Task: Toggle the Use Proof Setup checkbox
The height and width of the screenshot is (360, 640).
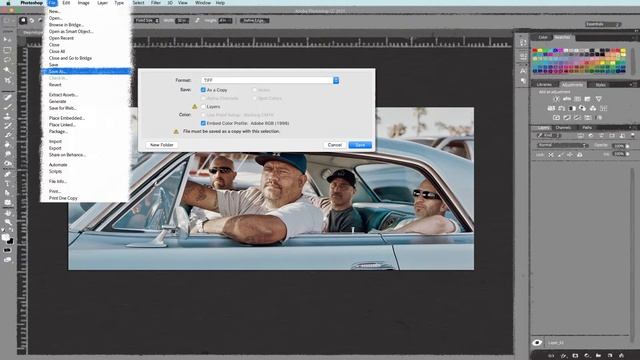Action: [x=203, y=115]
